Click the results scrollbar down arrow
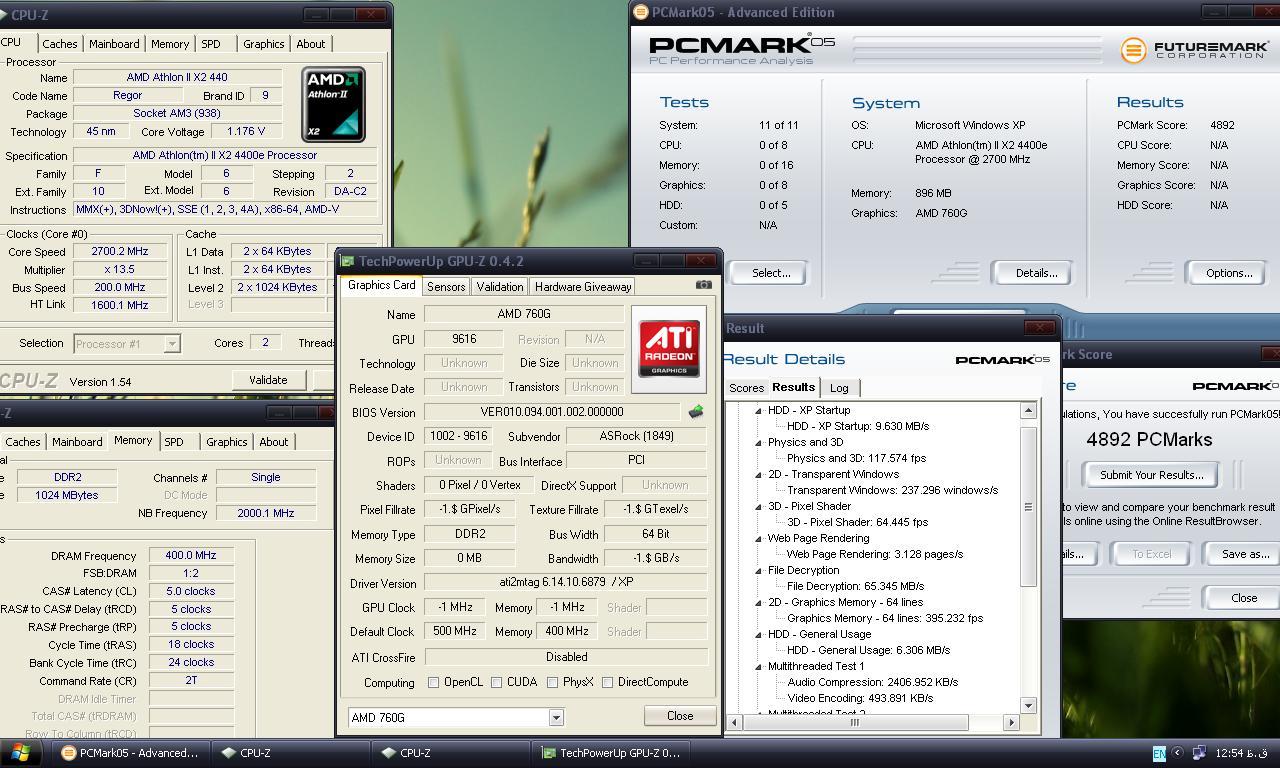This screenshot has width=1280, height=768. (x=1027, y=705)
